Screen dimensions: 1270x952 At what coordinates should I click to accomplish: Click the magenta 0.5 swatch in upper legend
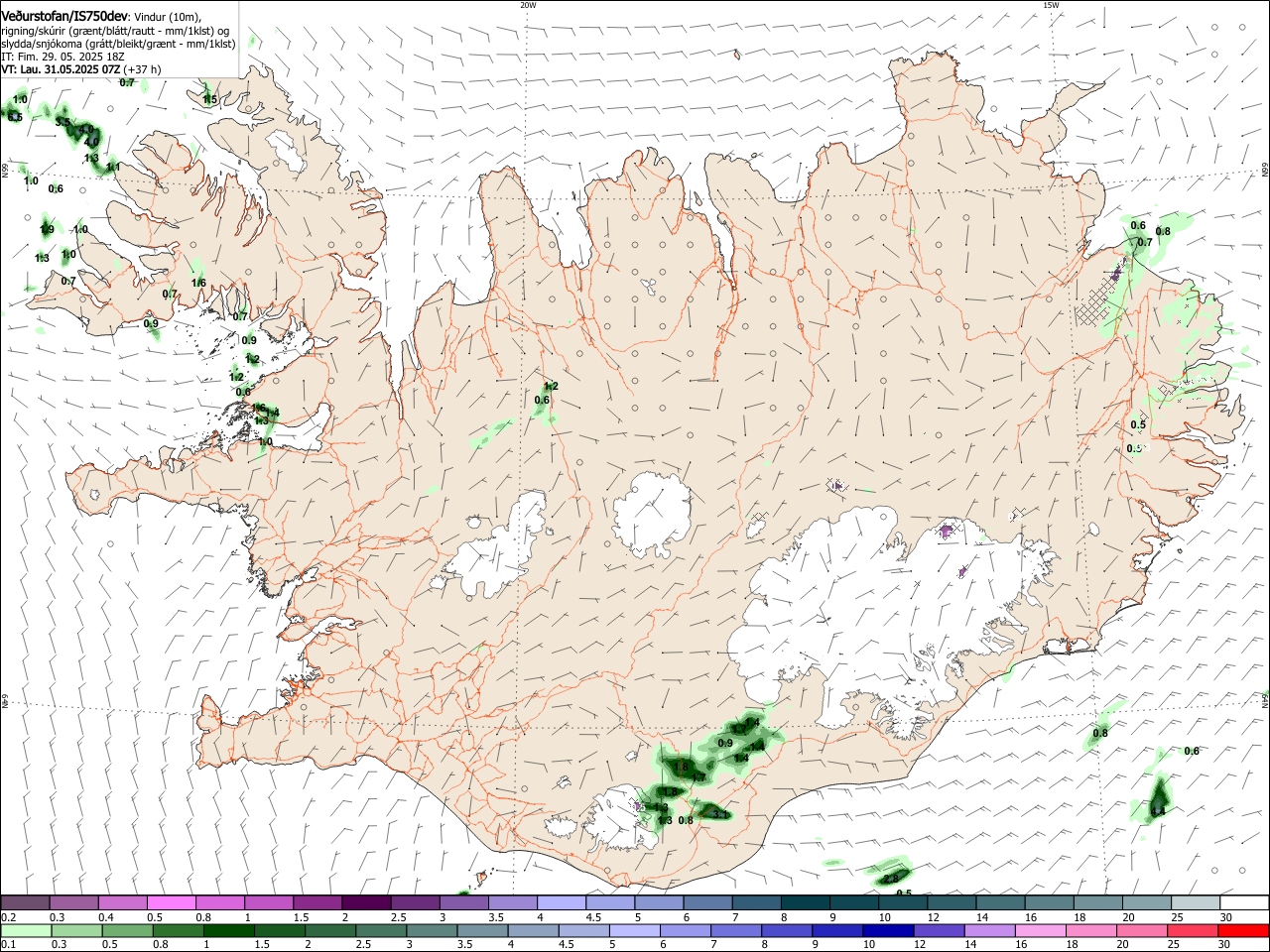171,902
